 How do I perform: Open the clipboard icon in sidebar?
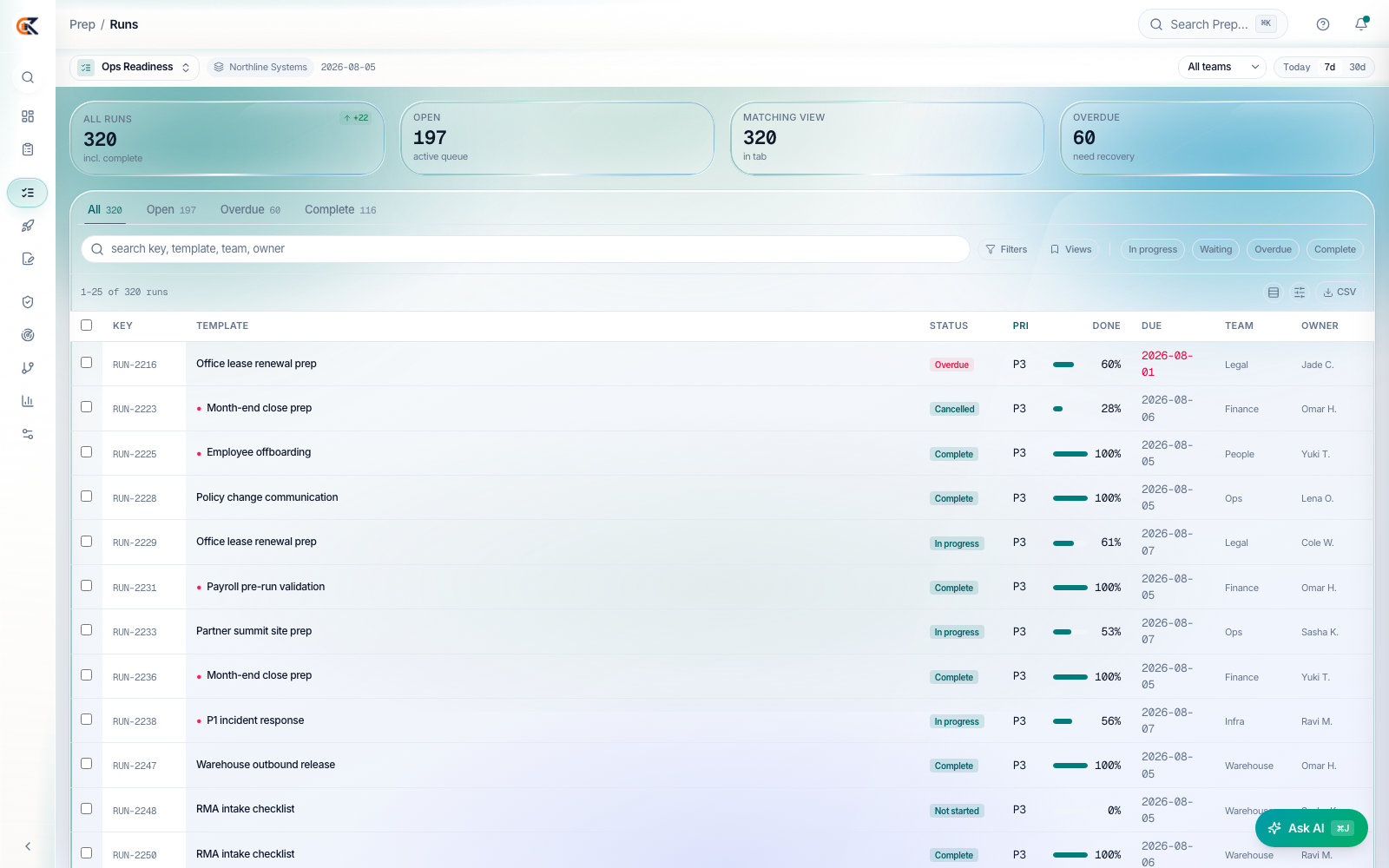click(x=28, y=149)
